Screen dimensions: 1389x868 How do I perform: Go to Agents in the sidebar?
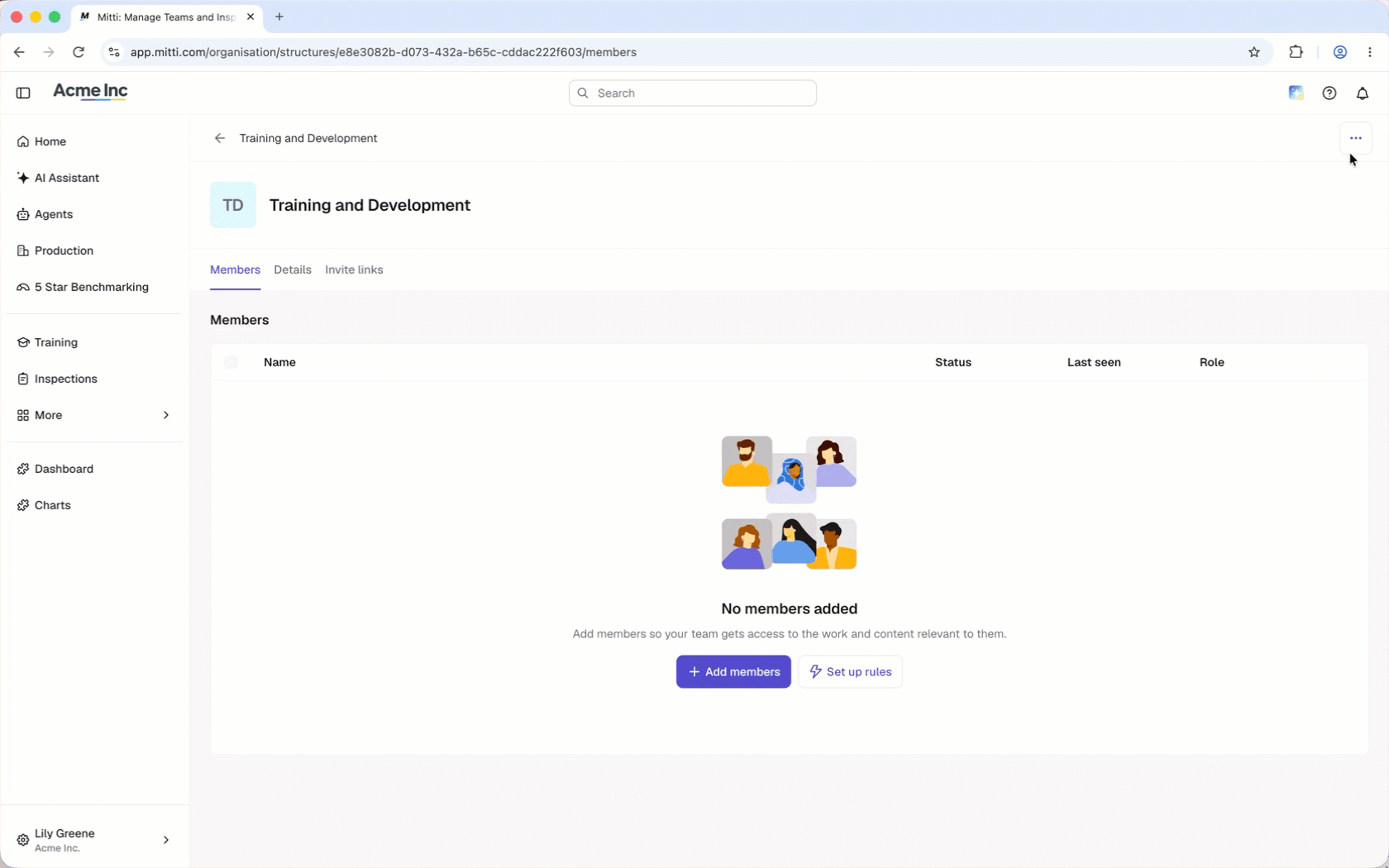click(45, 214)
